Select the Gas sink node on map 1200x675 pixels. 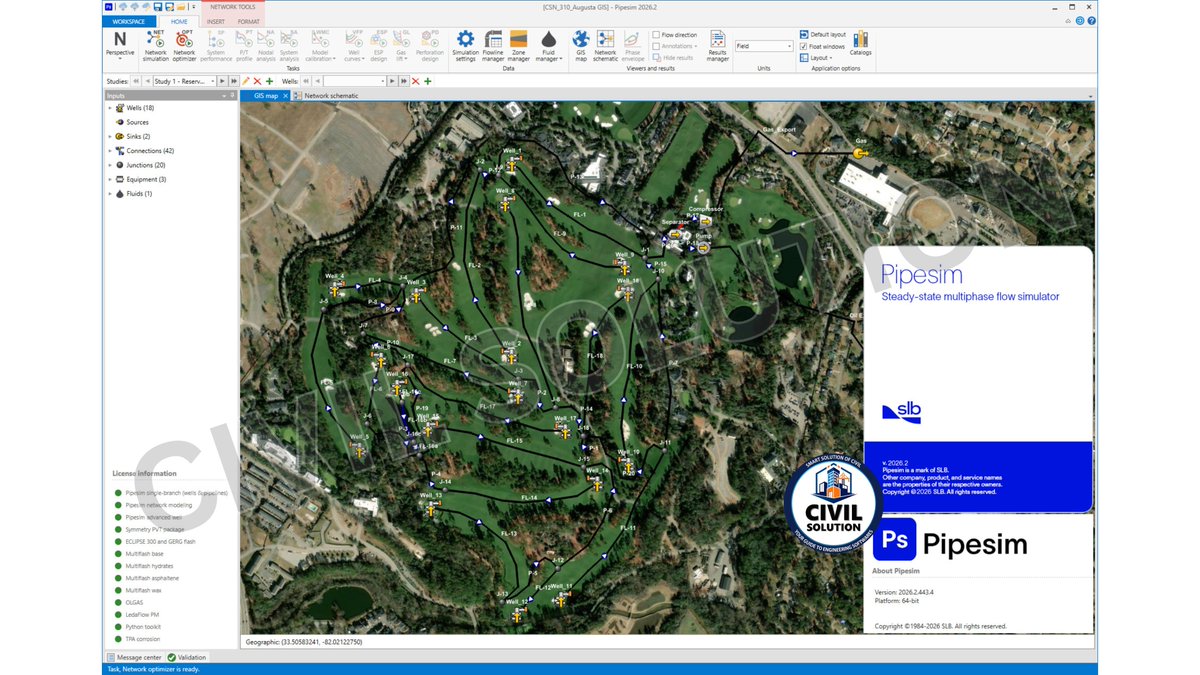click(x=859, y=154)
